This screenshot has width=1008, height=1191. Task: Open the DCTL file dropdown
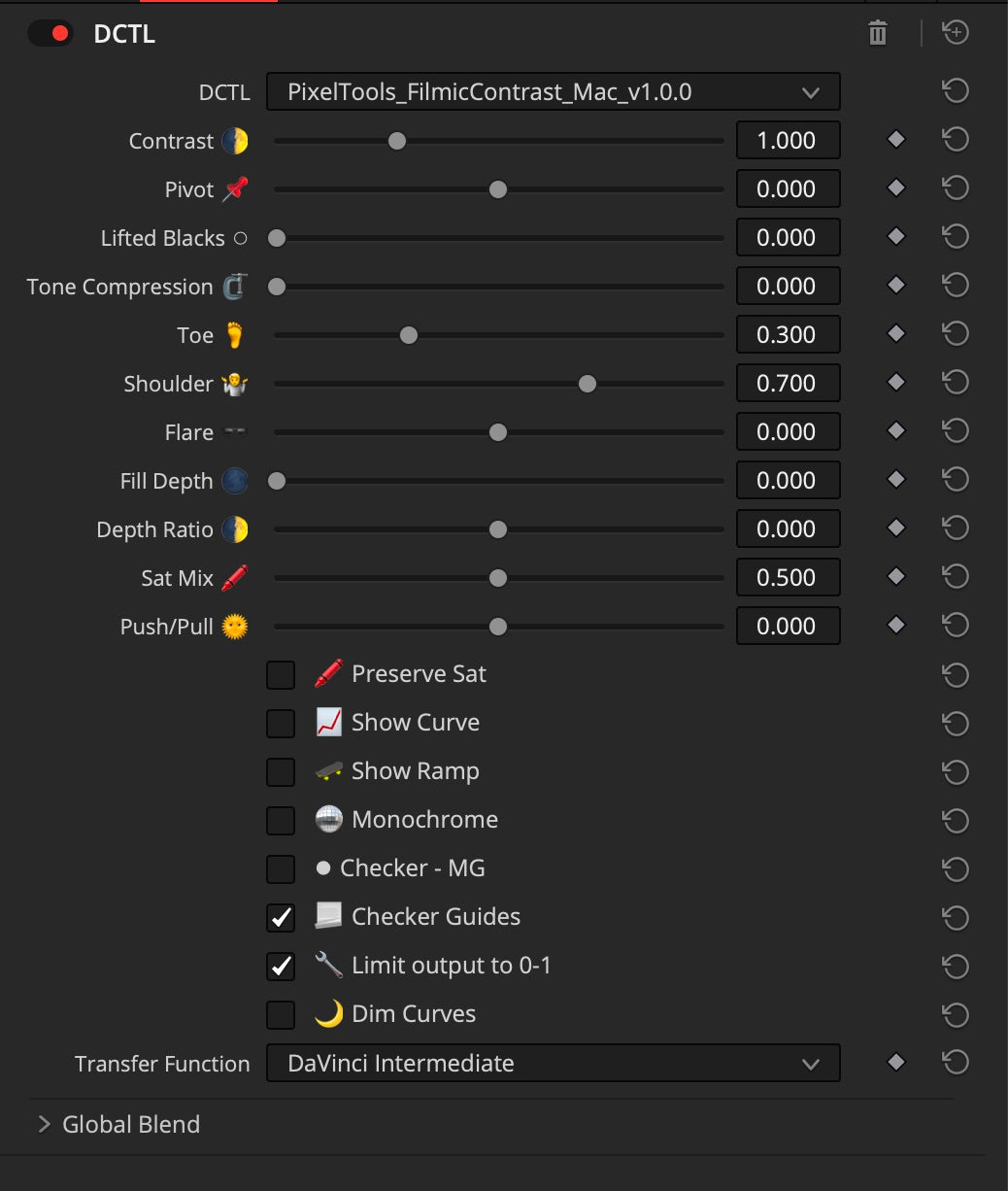pyautogui.click(x=553, y=92)
